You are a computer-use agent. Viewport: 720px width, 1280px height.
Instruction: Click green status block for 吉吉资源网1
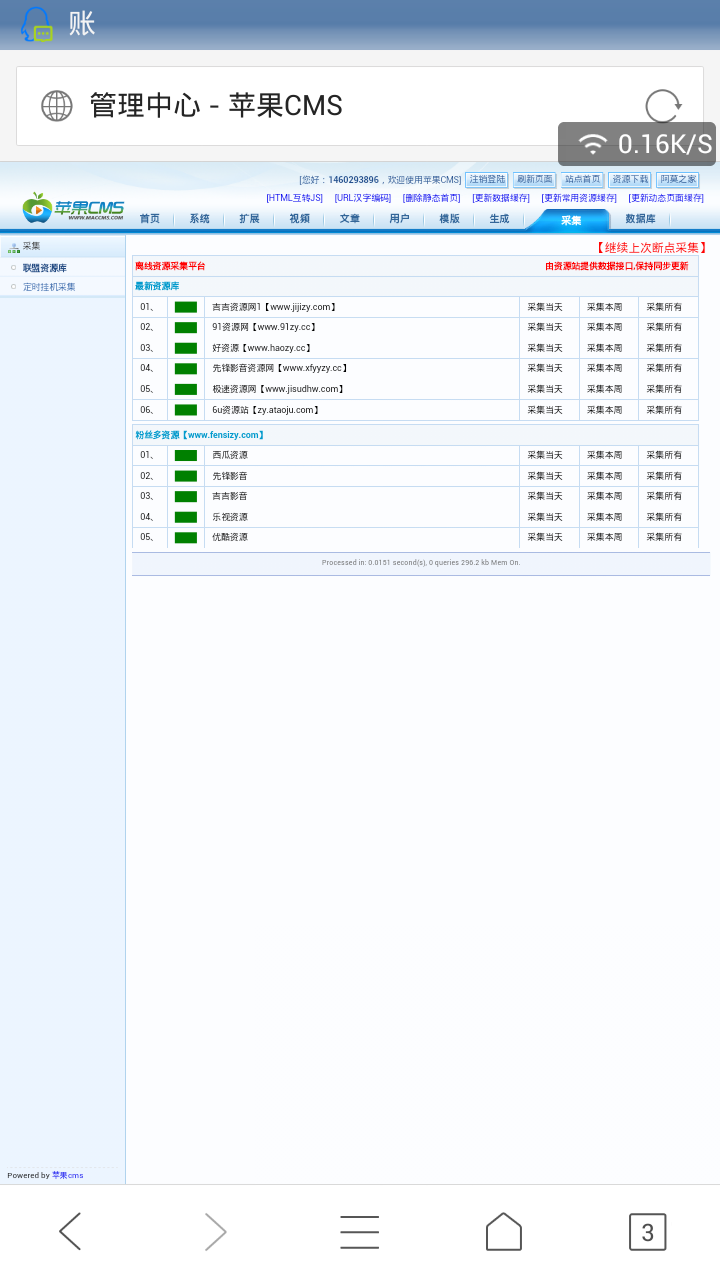(186, 307)
